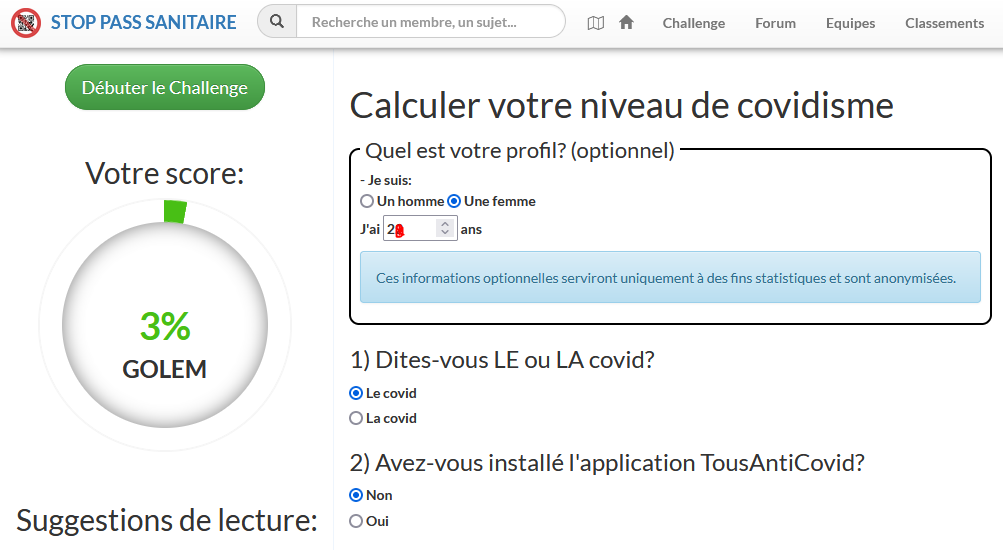Go to the home icon
Screen dimensions: 1003x550
click(627, 22)
